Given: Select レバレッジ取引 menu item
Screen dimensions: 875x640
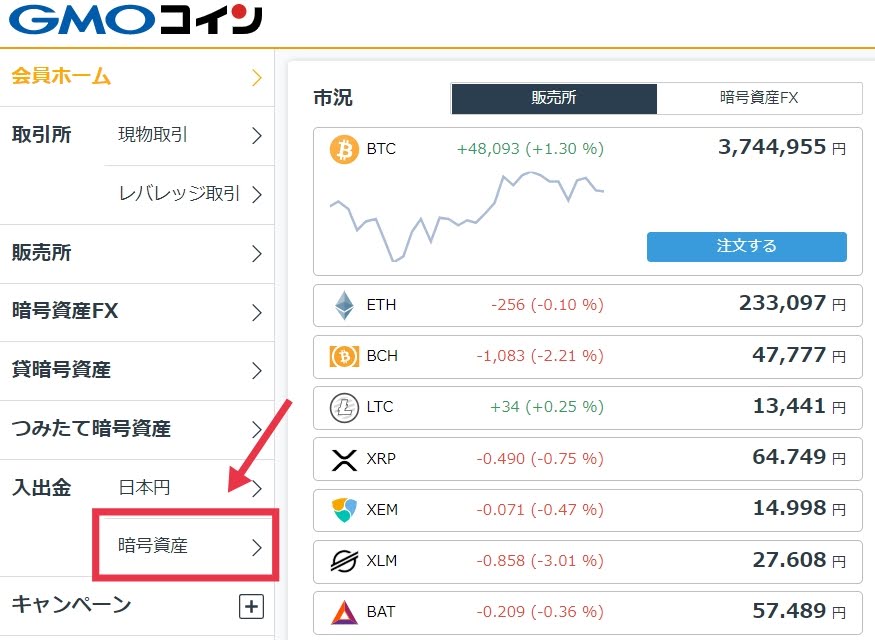Looking at the screenshot, I should (189, 195).
